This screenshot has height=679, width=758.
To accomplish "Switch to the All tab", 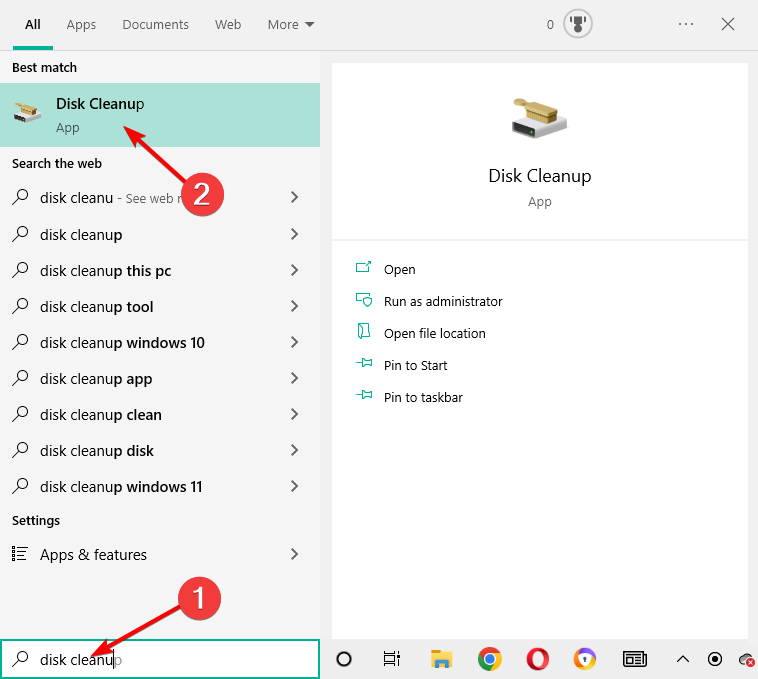I will tap(33, 25).
